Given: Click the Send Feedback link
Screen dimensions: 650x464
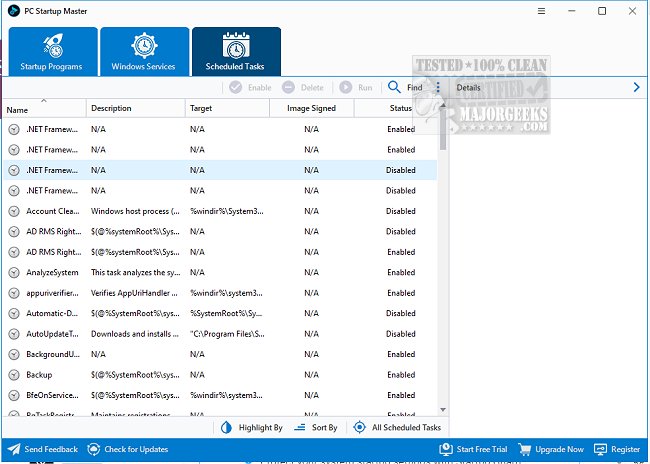Looking at the screenshot, I should click(x=43, y=449).
